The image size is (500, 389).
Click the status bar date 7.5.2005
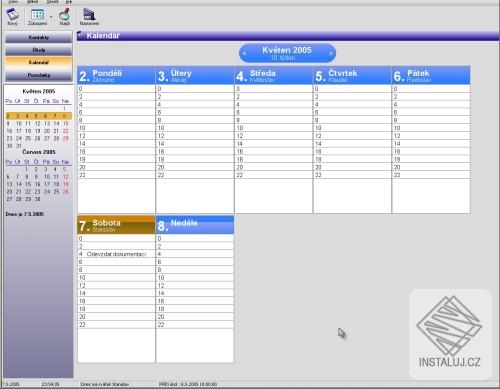click(11, 384)
